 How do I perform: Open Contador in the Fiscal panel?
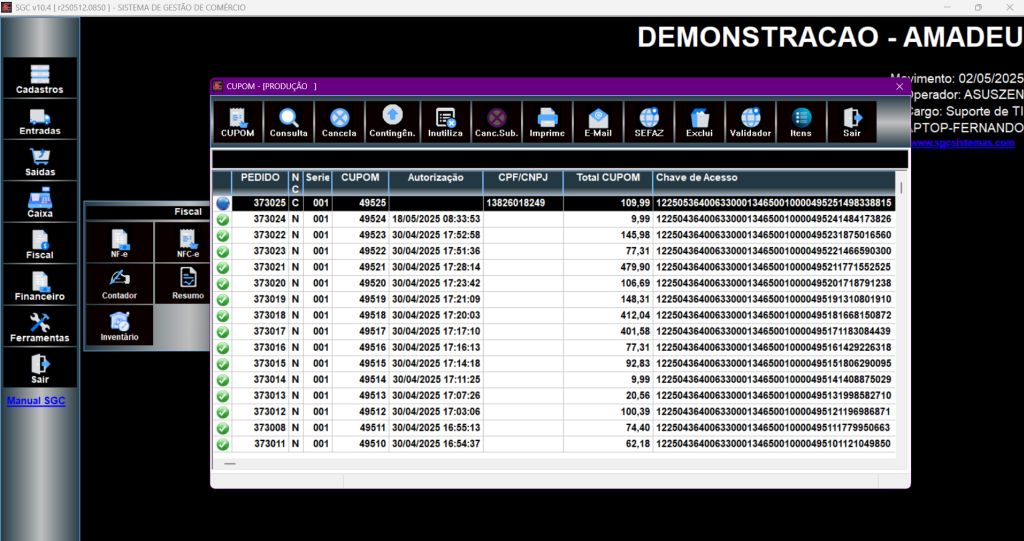120,284
